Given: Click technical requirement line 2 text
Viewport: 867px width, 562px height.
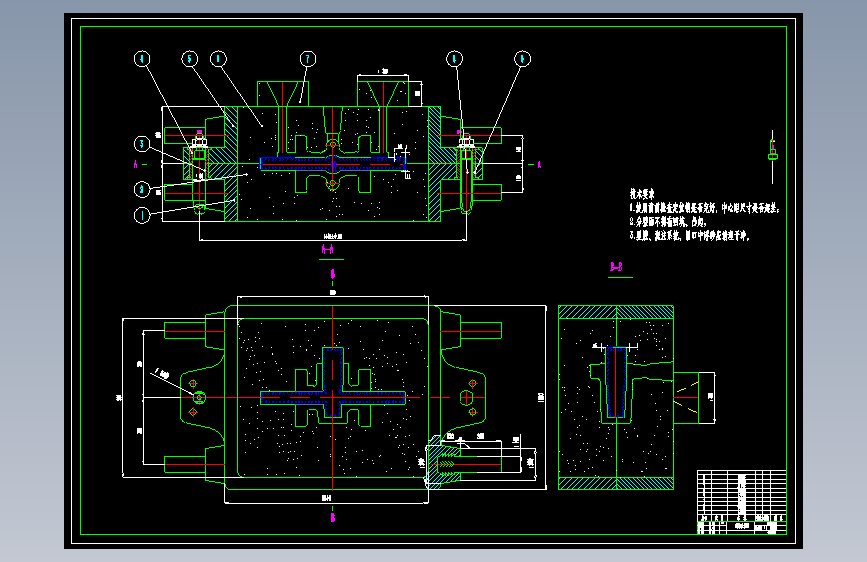Looking at the screenshot, I should pyautogui.click(x=668, y=222).
